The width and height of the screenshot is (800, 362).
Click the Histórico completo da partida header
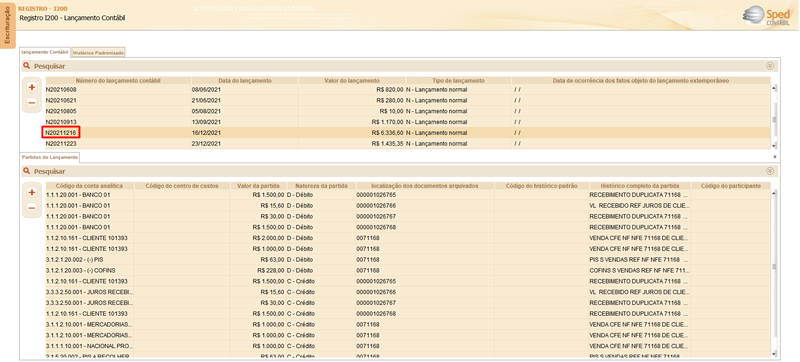tap(640, 186)
